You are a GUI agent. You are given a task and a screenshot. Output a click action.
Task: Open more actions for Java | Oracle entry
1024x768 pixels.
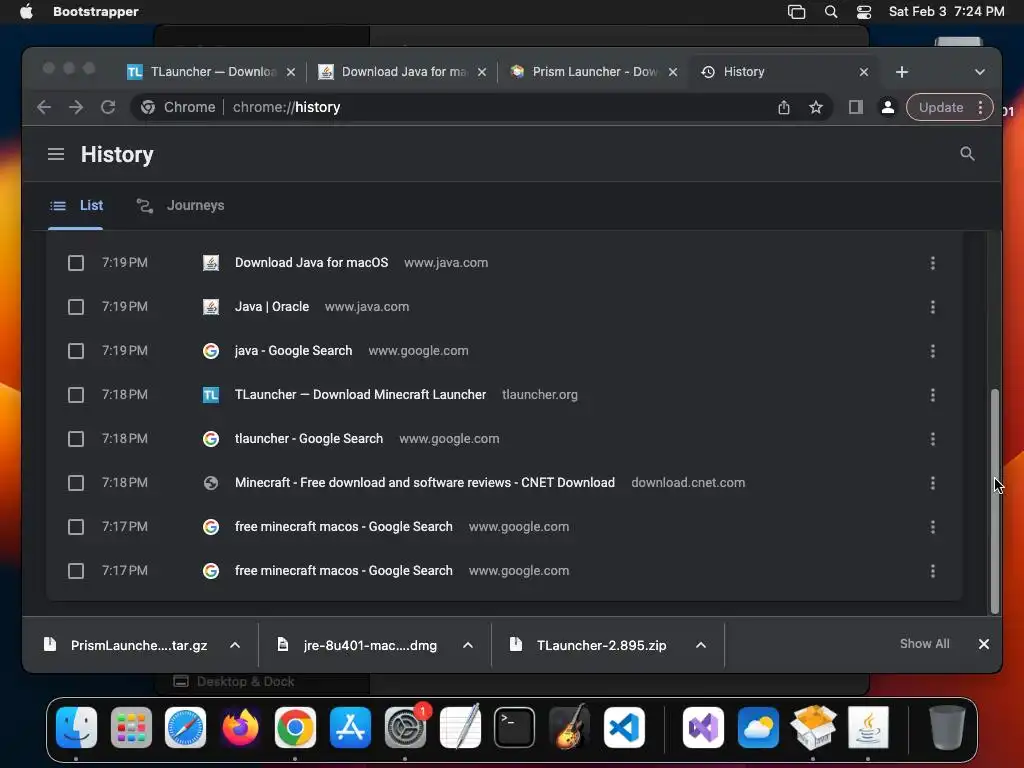click(933, 307)
